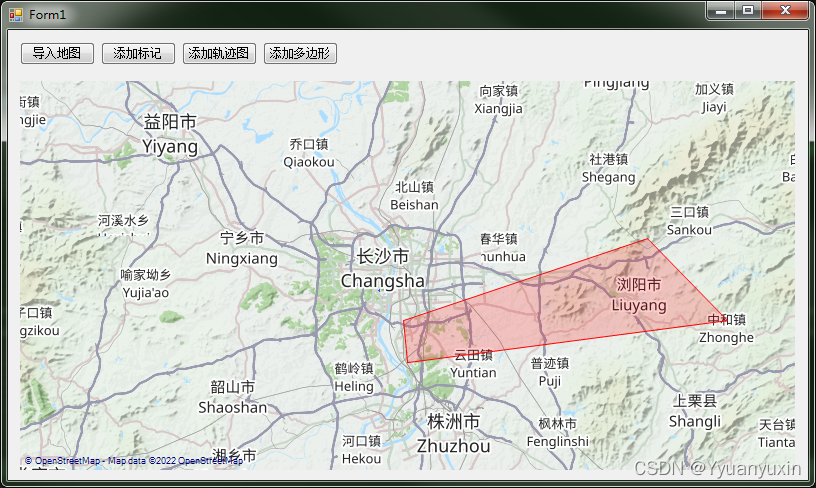Minimize the Form1 window
Image resolution: width=816 pixels, height=488 pixels.
coord(721,11)
